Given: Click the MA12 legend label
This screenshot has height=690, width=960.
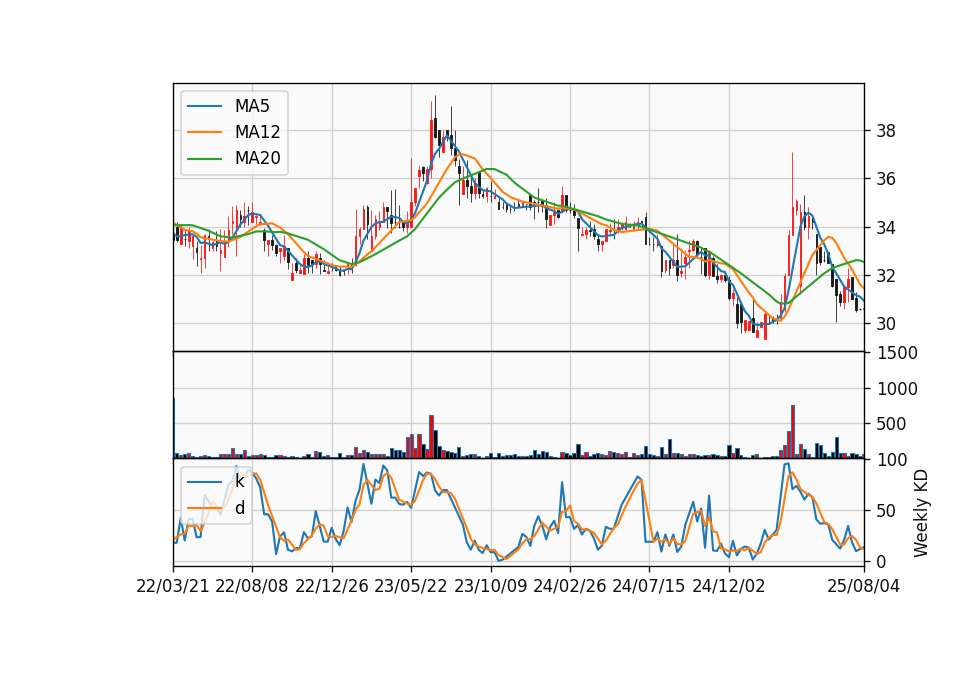Looking at the screenshot, I should coord(257,132).
